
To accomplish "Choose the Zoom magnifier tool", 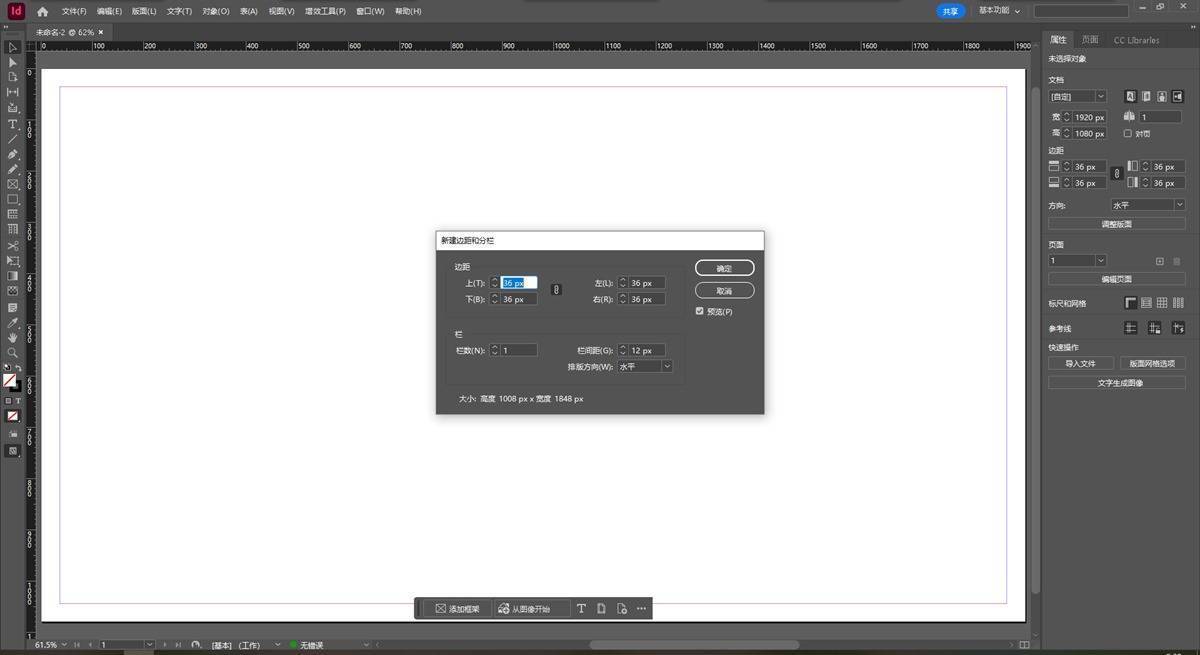I will click(x=13, y=353).
